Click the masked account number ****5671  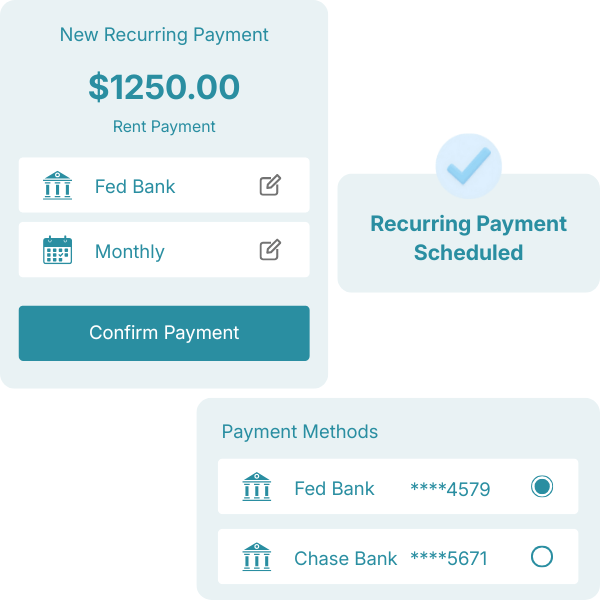click(x=449, y=558)
